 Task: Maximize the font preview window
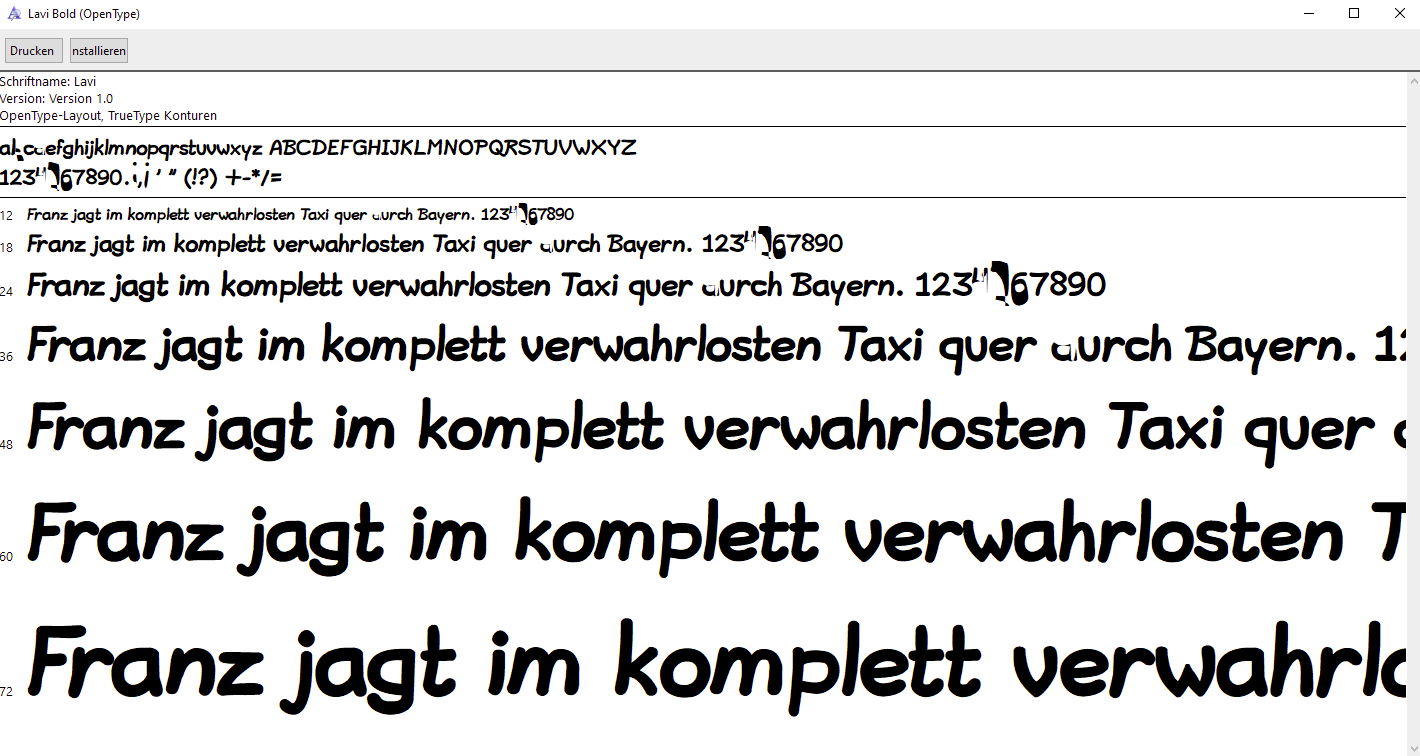(1354, 14)
